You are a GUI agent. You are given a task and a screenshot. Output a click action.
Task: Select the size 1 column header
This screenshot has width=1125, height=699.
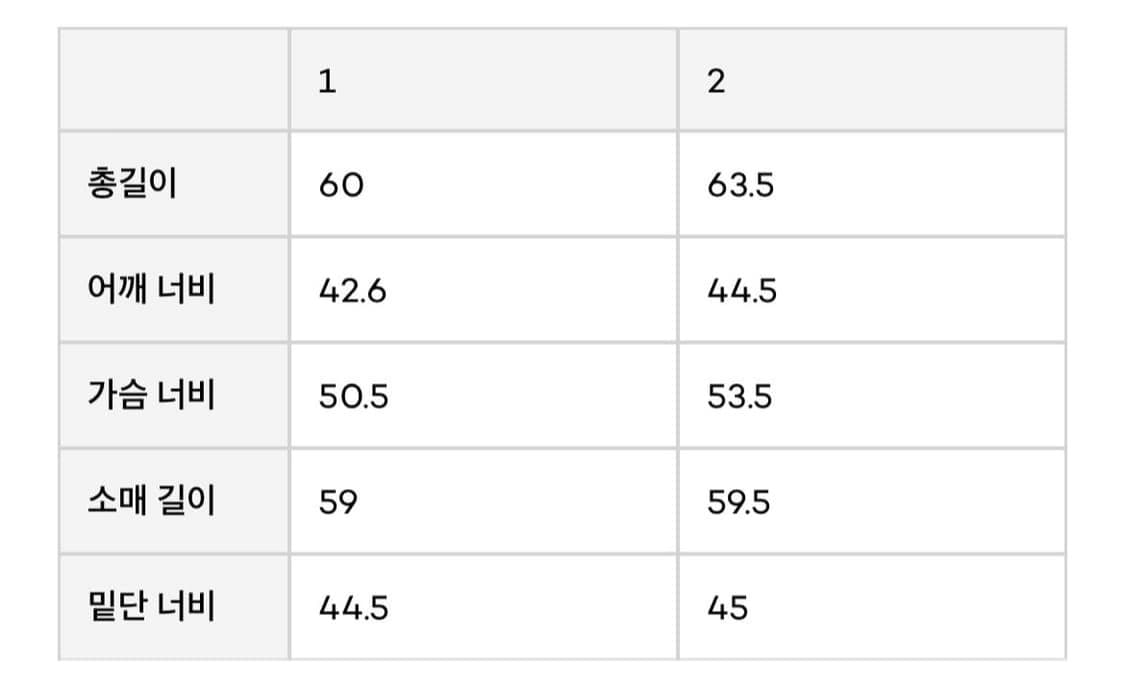(x=484, y=80)
